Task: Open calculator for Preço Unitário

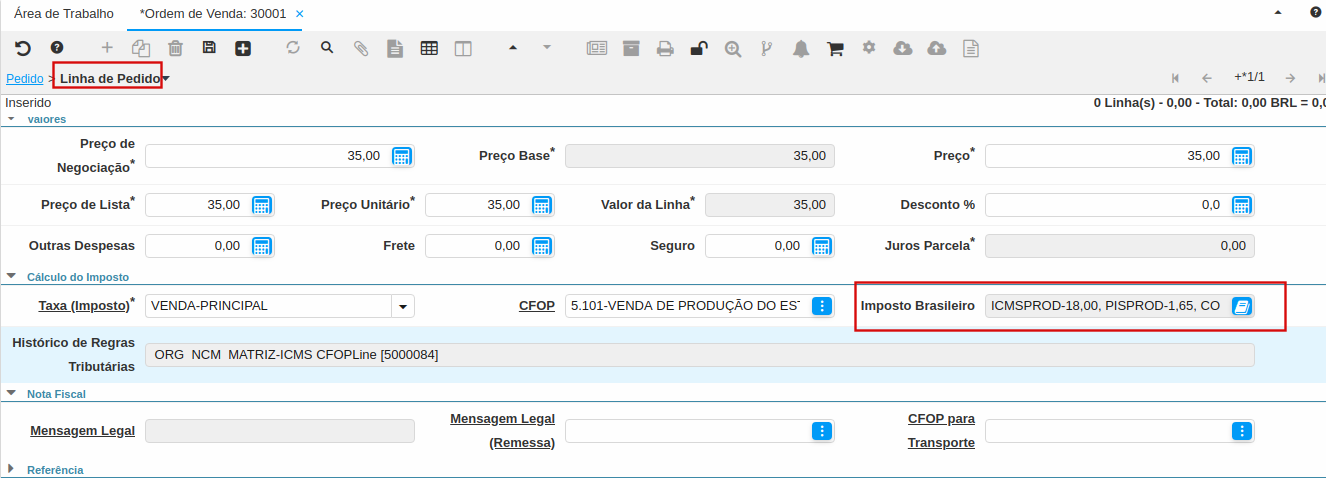Action: tap(542, 205)
